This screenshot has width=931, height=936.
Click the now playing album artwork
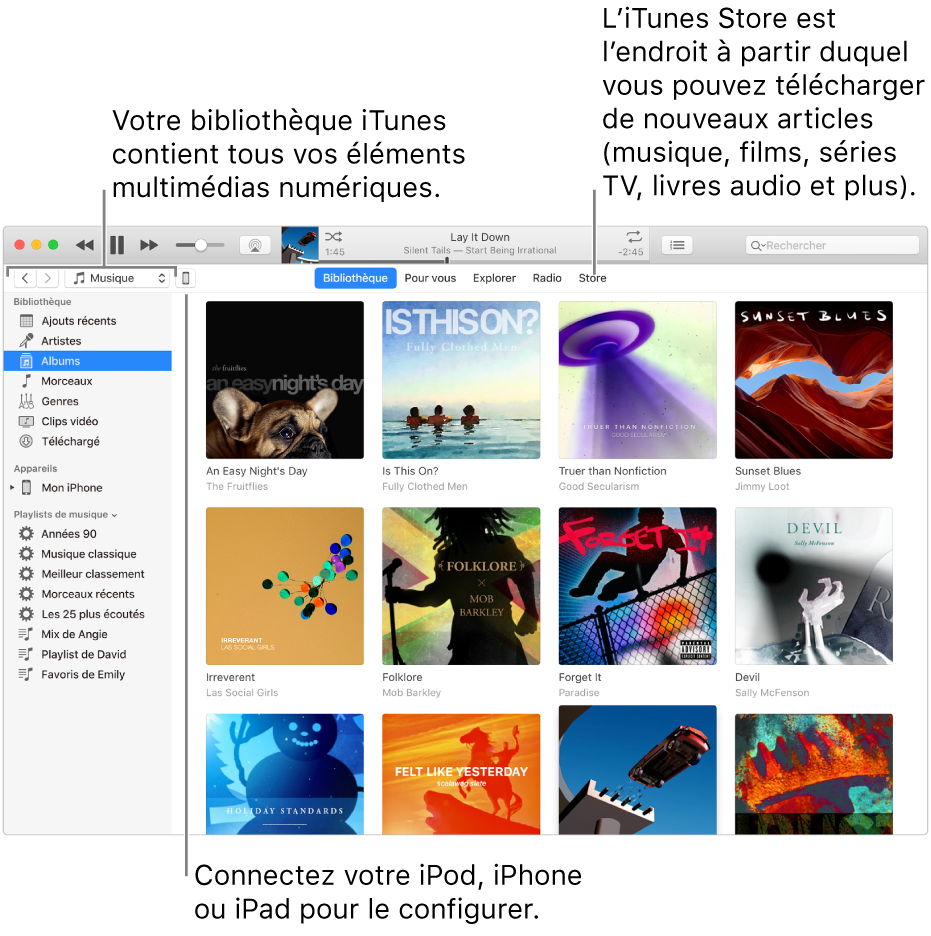click(x=300, y=245)
